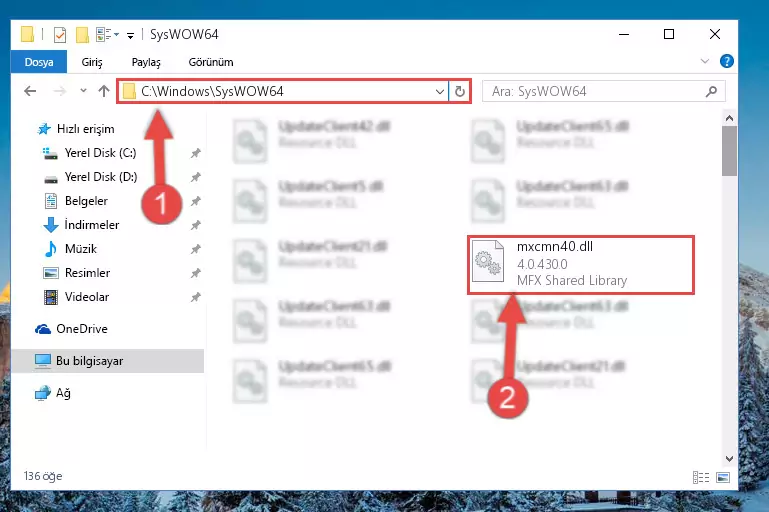The height and width of the screenshot is (512, 769).
Task: Click the pin icon beside Resimler
Action: [196, 273]
